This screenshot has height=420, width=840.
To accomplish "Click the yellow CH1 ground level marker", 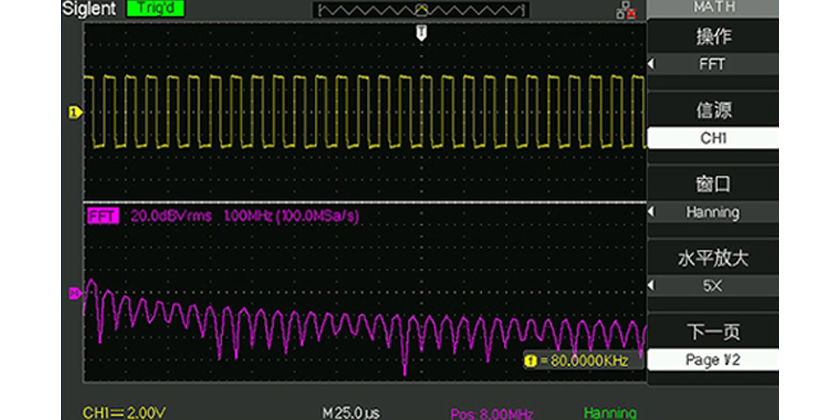I will pyautogui.click(x=73, y=112).
